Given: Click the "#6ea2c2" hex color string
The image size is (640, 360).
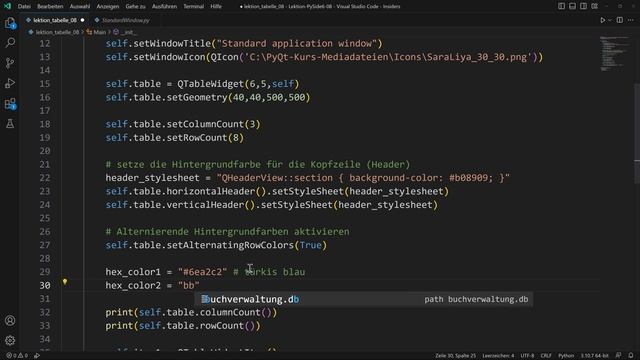Looking at the screenshot, I should (202, 272).
